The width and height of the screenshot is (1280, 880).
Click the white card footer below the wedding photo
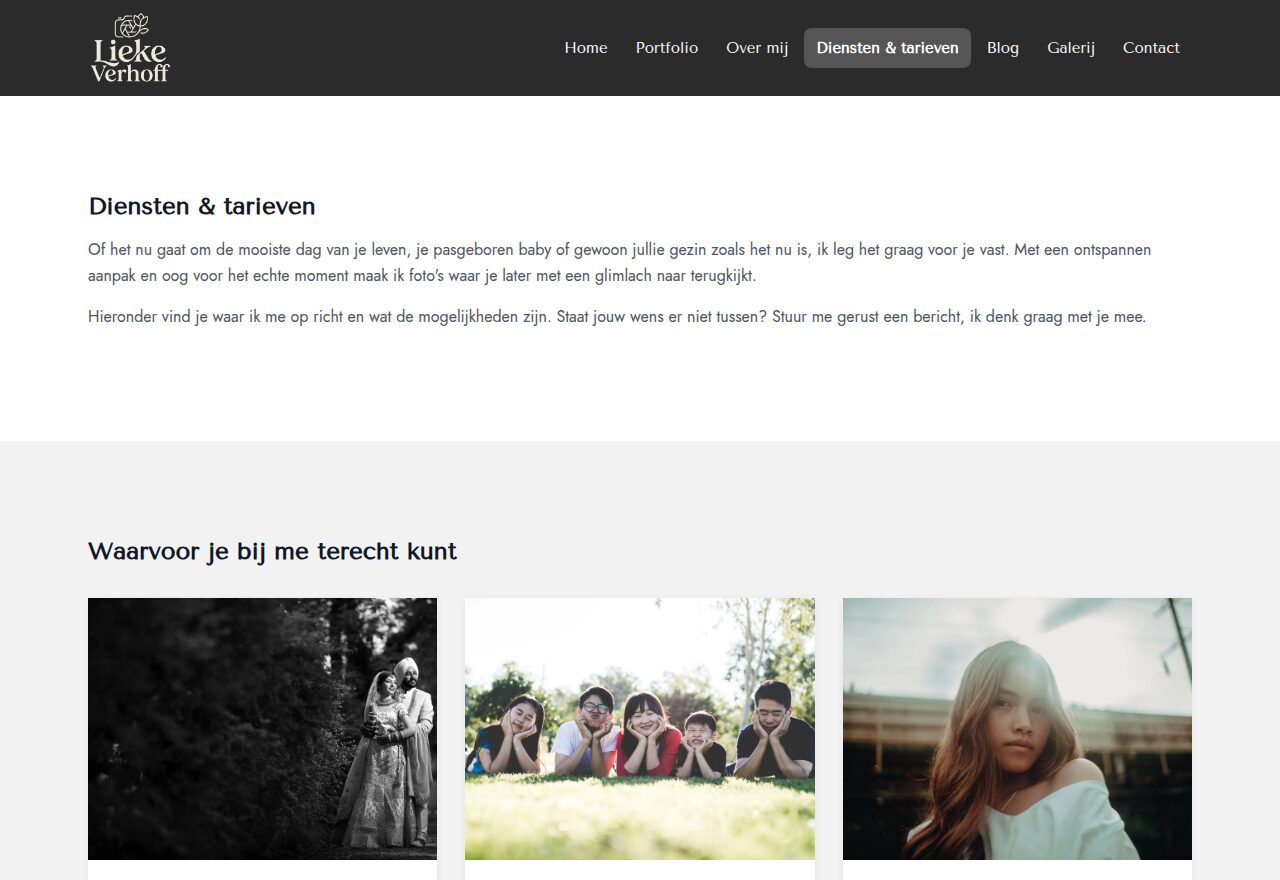(262, 870)
